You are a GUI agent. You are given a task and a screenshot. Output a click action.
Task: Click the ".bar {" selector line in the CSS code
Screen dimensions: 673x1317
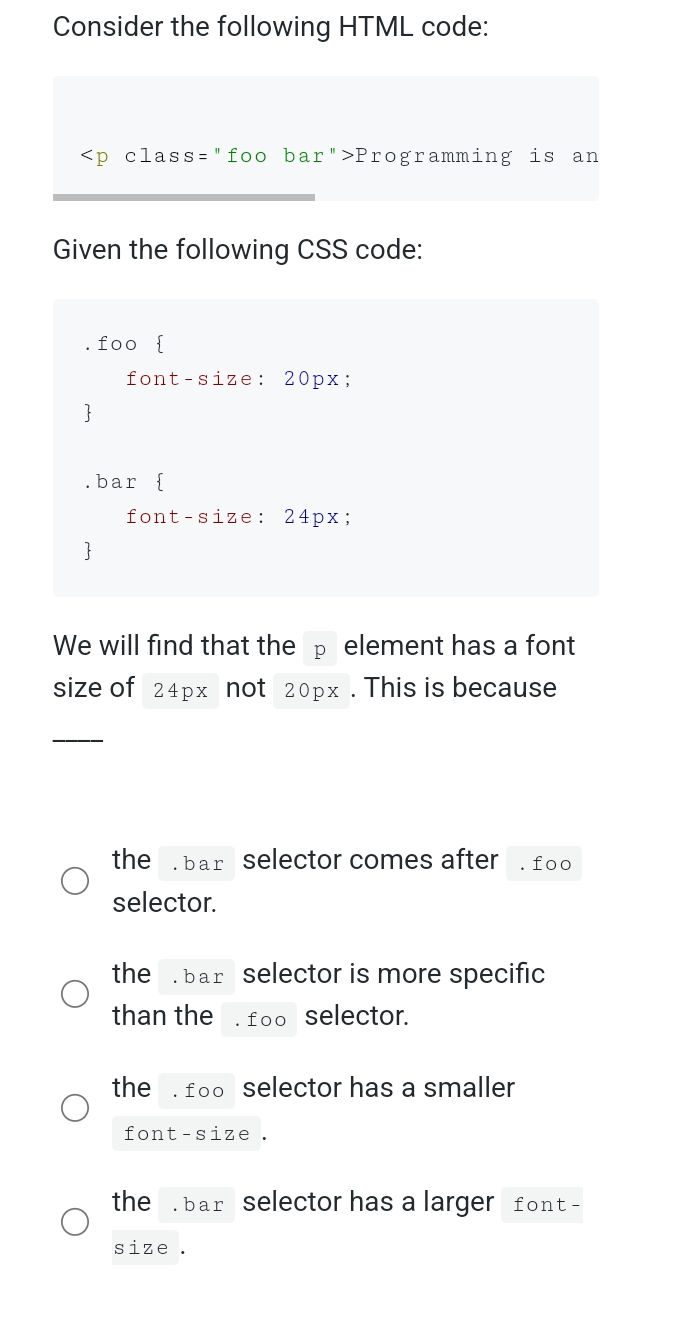(x=125, y=482)
